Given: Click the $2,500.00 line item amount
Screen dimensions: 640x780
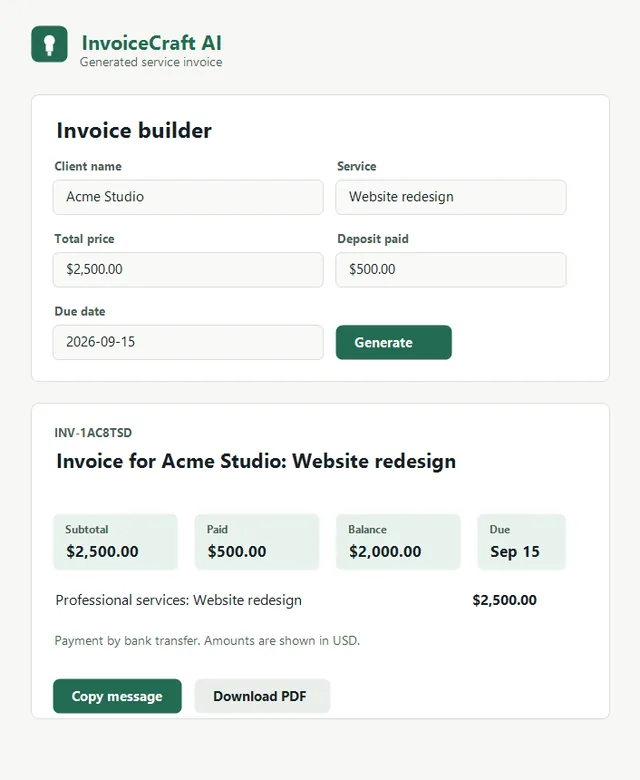Looking at the screenshot, I should point(504,600).
